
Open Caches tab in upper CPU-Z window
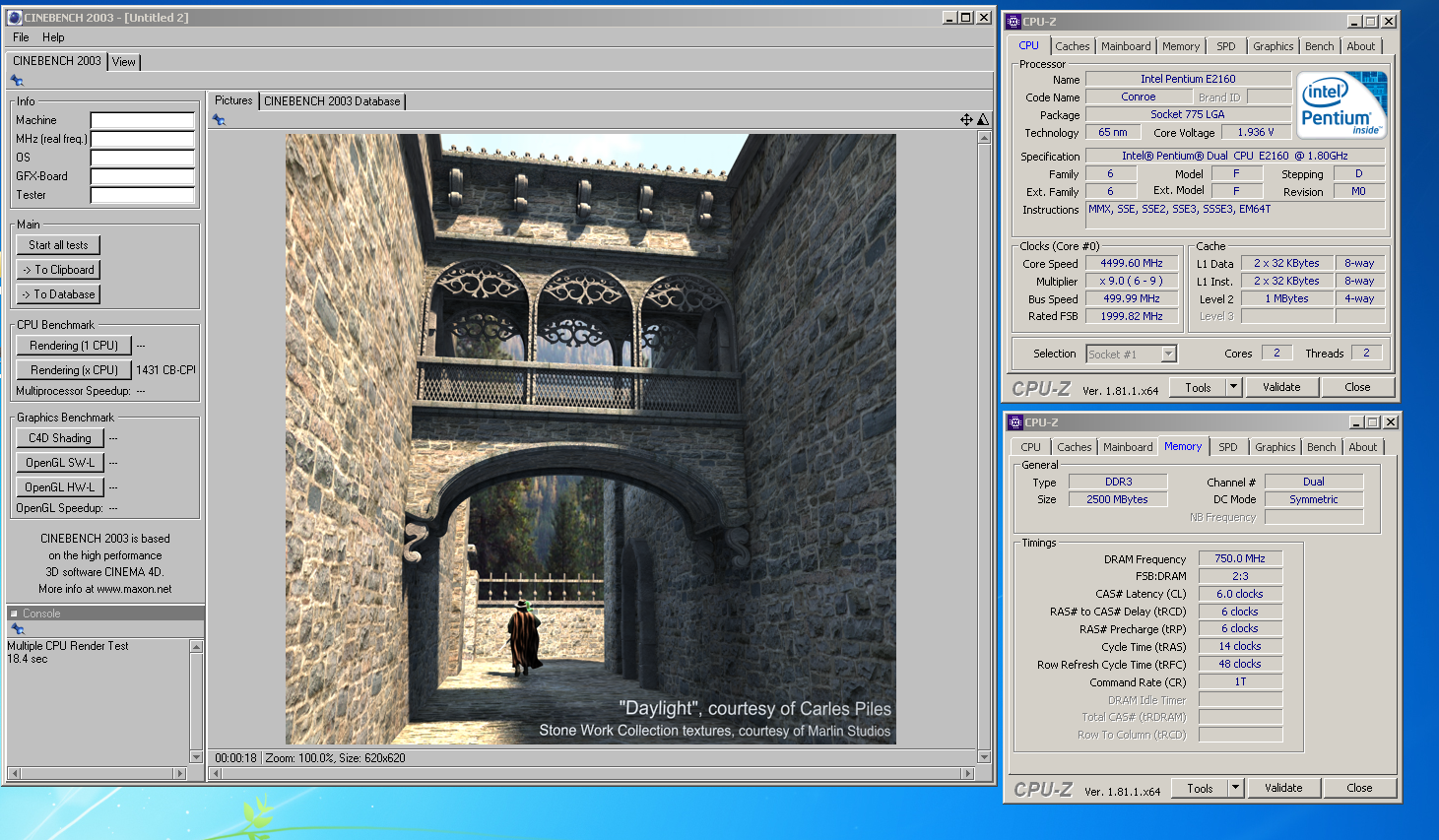(x=1073, y=46)
